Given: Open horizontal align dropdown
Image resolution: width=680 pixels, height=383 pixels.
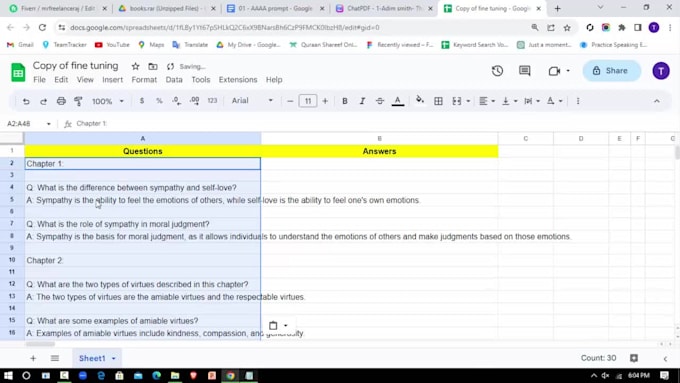Looking at the screenshot, I should pyautogui.click(x=487, y=101).
